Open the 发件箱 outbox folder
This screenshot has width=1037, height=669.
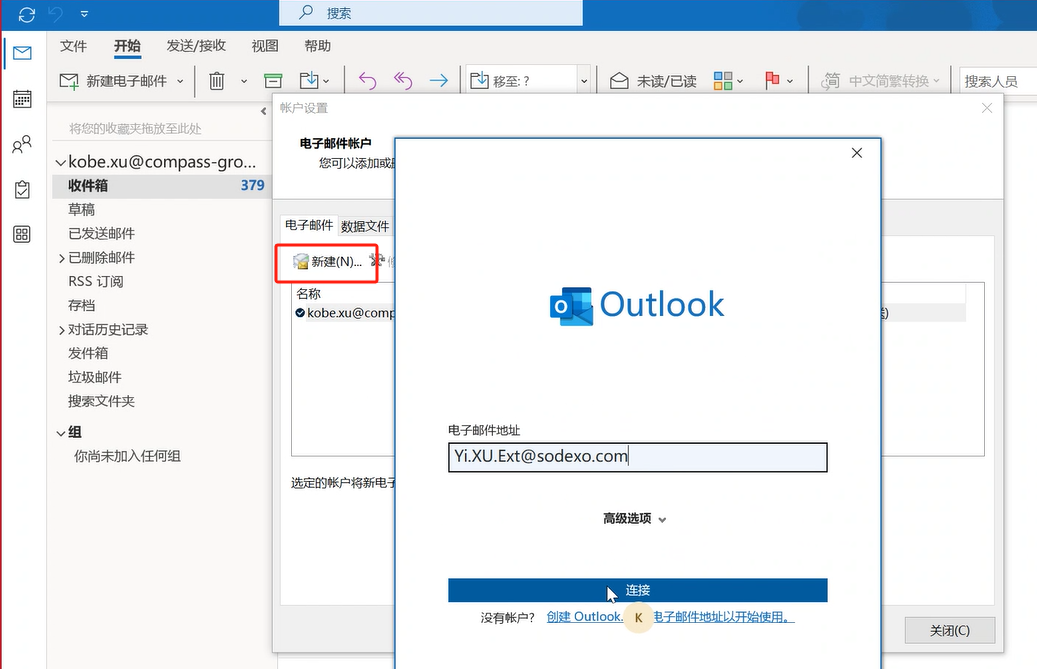click(x=88, y=353)
